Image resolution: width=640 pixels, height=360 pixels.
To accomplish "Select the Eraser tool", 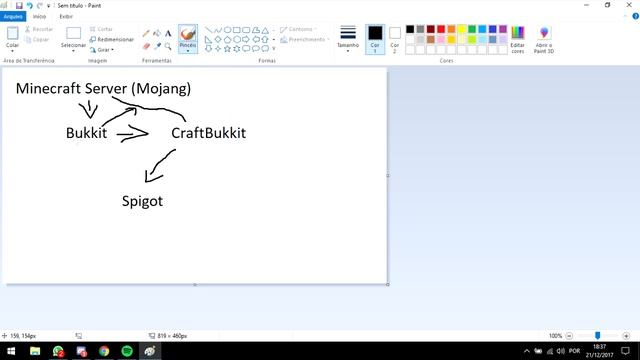I will click(x=146, y=47).
